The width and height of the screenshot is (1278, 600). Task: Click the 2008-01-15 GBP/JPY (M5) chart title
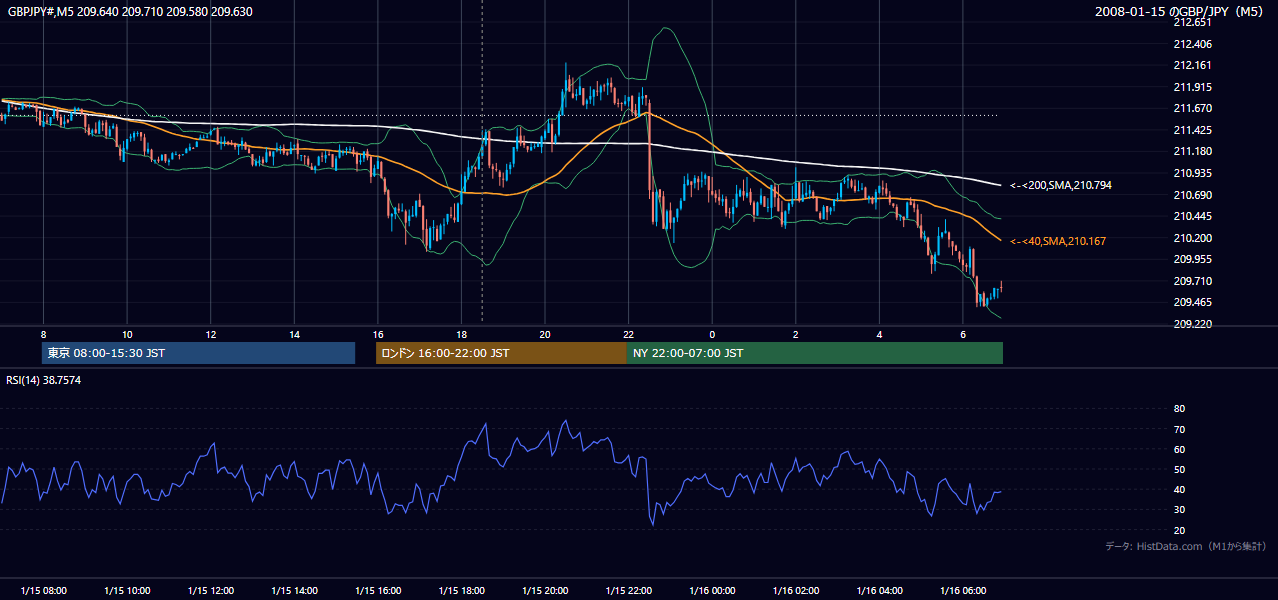(1181, 12)
